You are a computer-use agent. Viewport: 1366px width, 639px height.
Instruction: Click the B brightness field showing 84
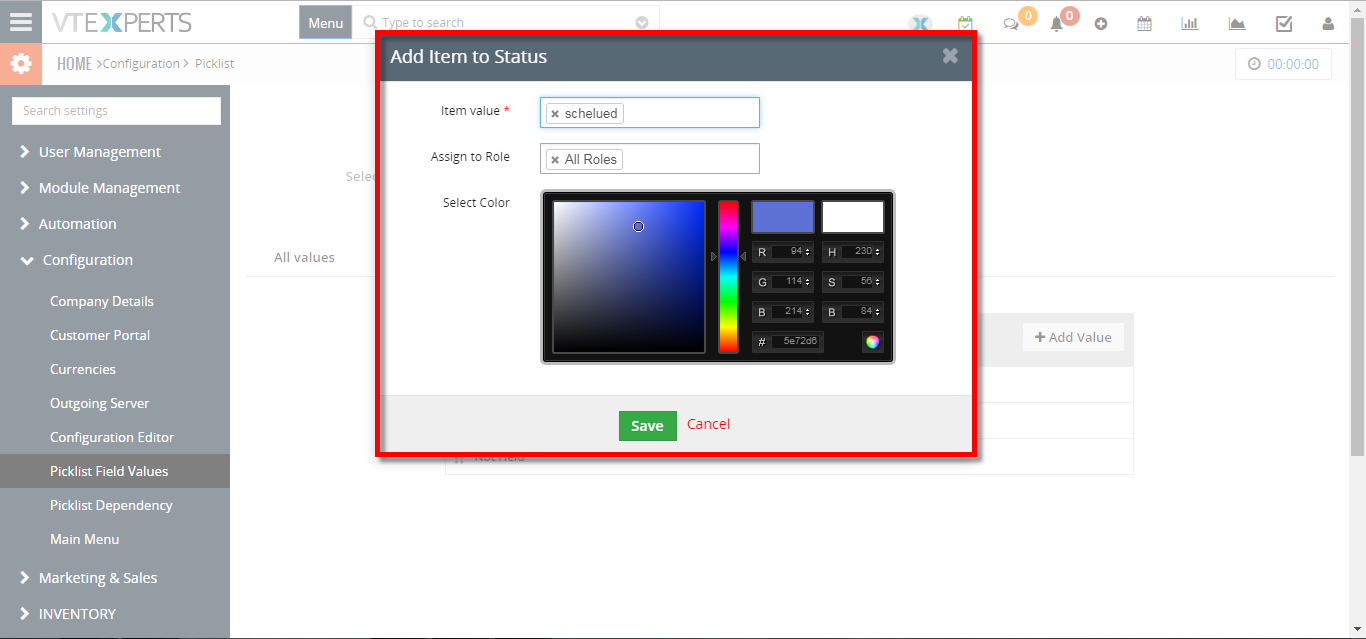tap(858, 312)
